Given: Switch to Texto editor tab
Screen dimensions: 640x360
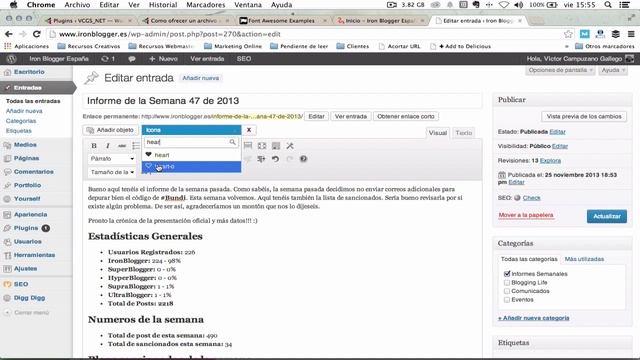Looking at the screenshot, I should (x=464, y=133).
